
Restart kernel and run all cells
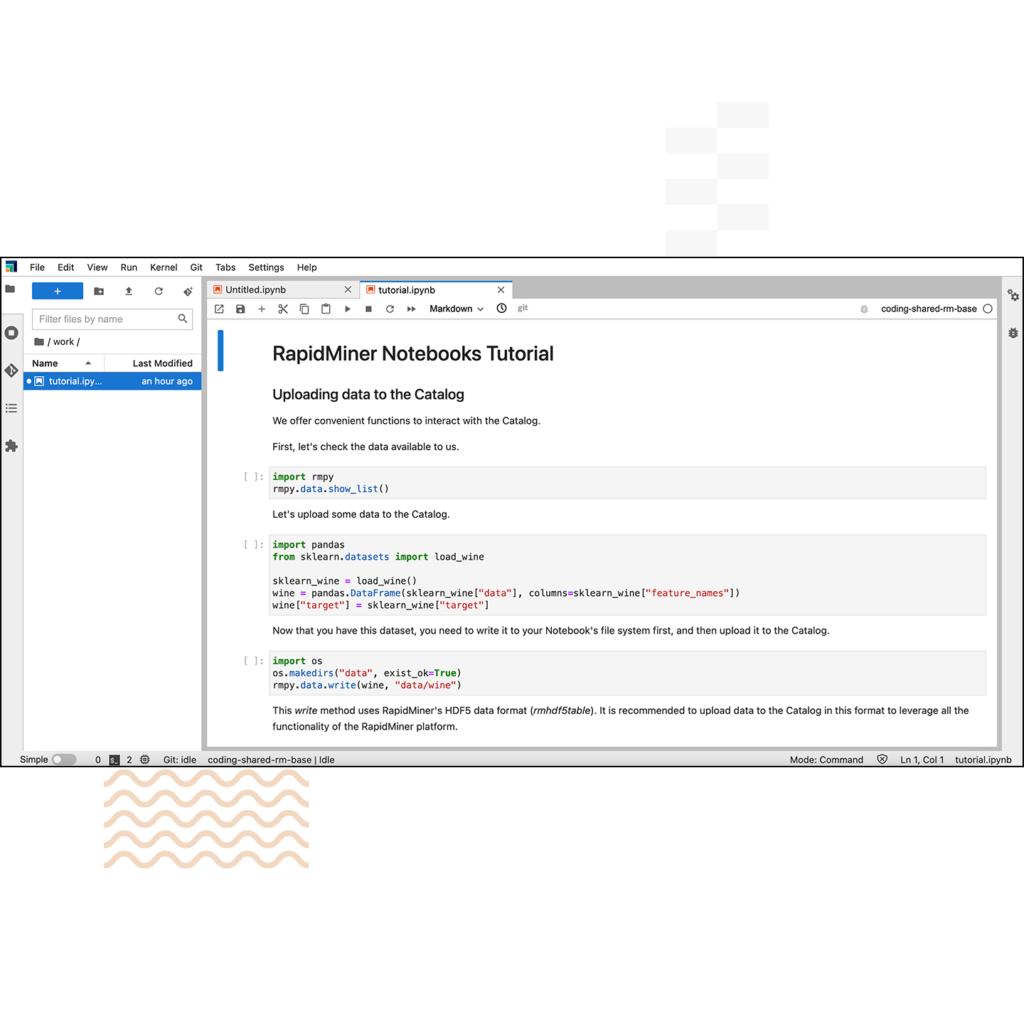tap(411, 309)
